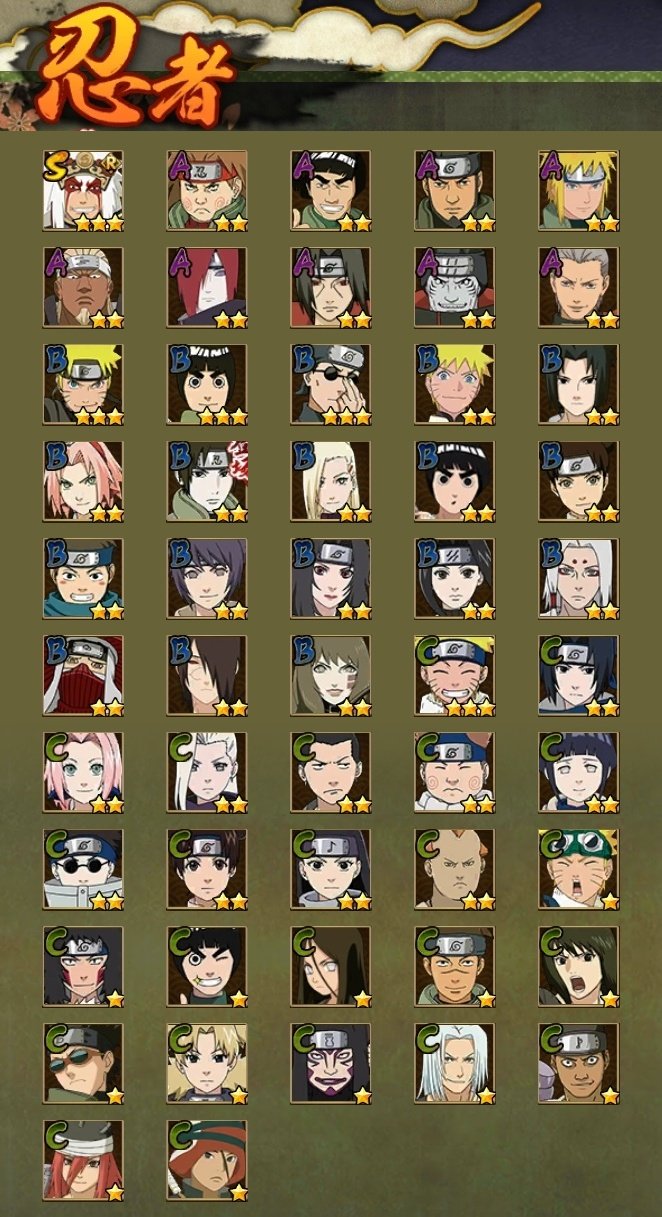Select the A-rank blond Minato portrait
Image resolution: width=662 pixels, height=1217 pixels.
coord(579,191)
